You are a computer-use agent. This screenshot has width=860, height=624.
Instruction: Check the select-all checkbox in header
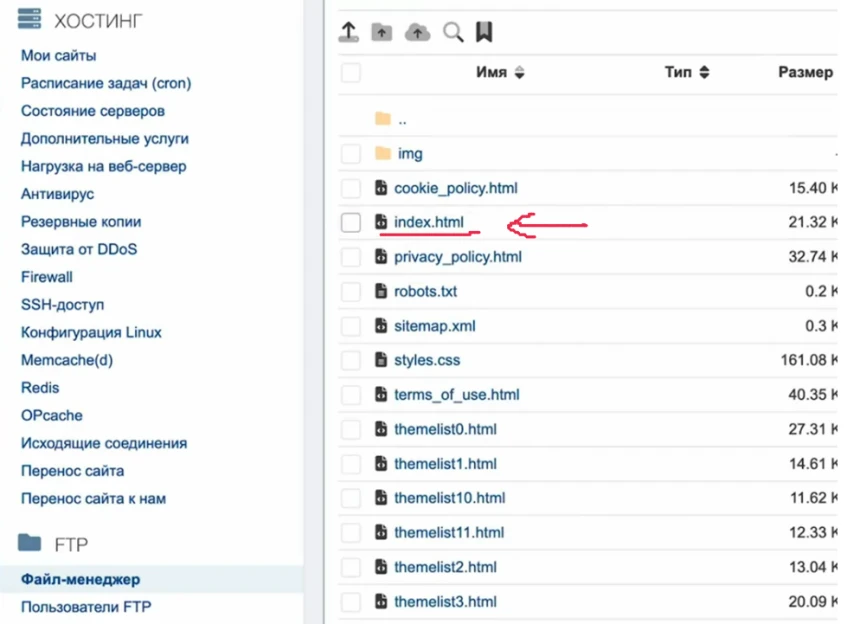point(350,72)
